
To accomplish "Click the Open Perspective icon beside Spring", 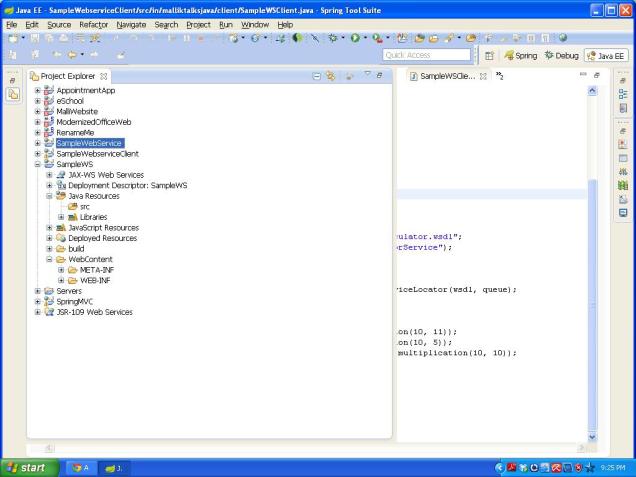I will (489, 56).
